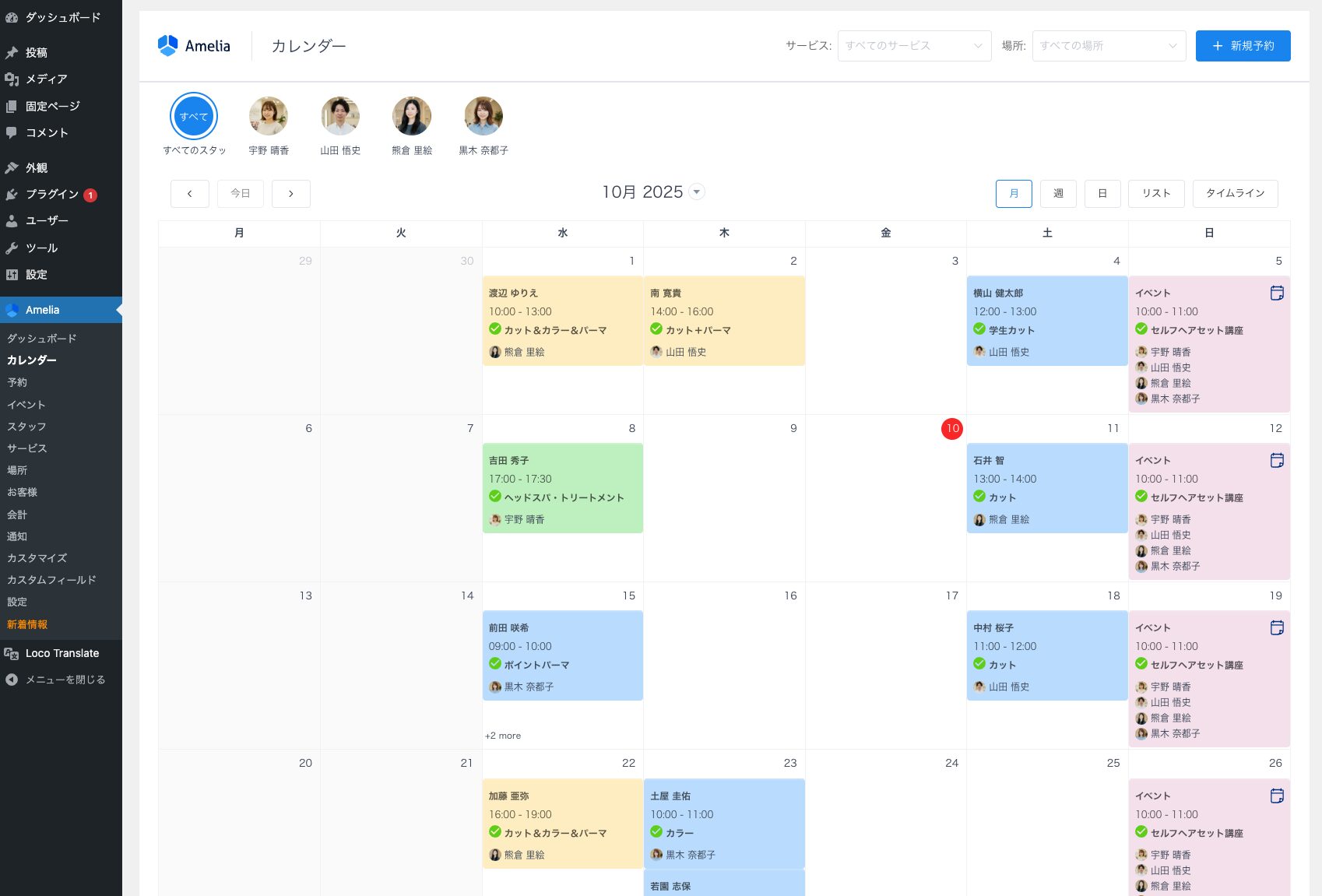1322x896 pixels.
Task: Click the event calendar icon on October 5
Action: (1277, 293)
